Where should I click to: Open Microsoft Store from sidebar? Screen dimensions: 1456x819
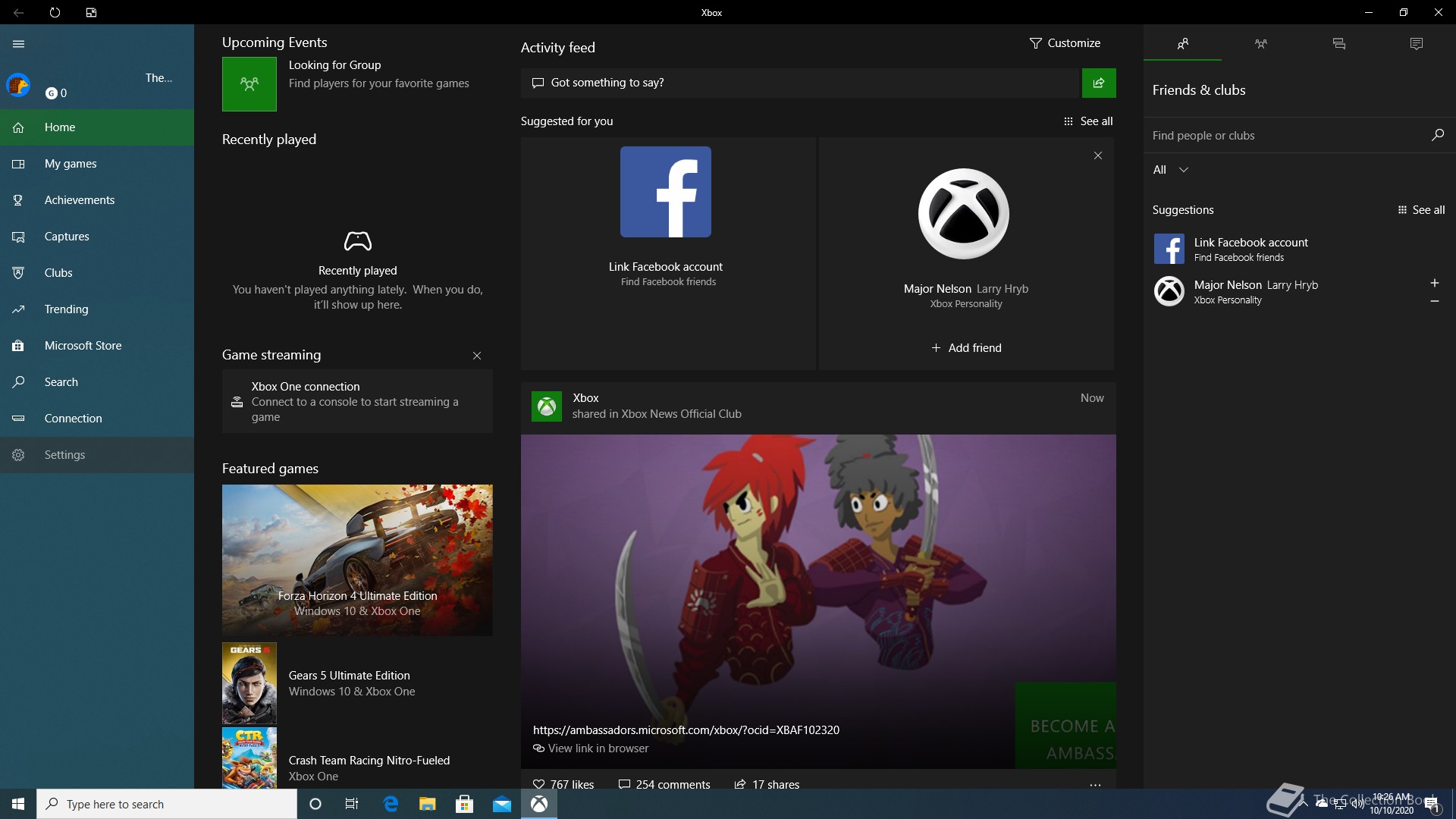(x=97, y=346)
